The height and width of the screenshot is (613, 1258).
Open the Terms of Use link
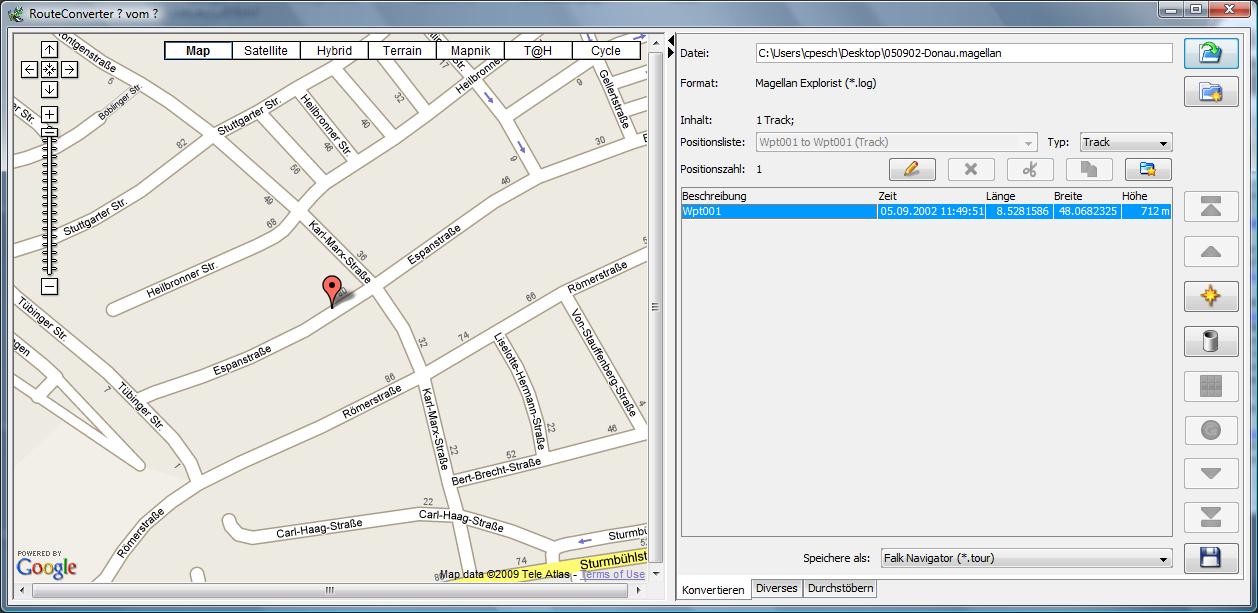click(613, 575)
